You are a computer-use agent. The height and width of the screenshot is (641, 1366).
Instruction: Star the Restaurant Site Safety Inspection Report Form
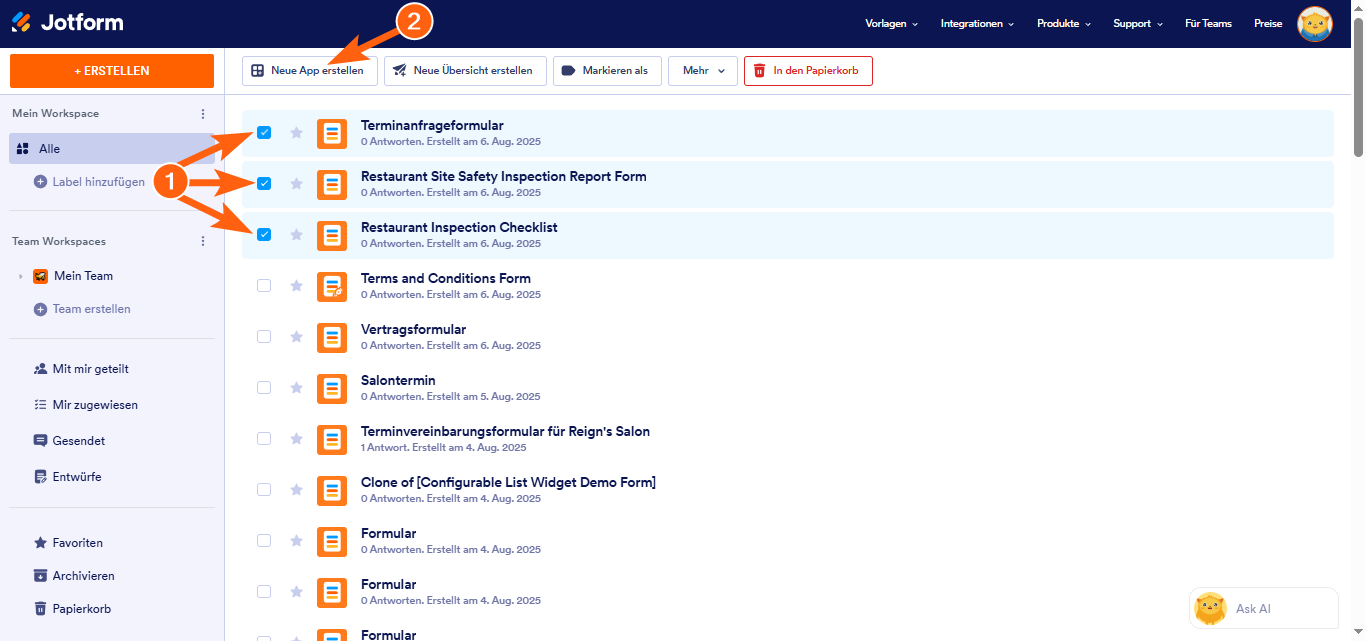coord(296,183)
